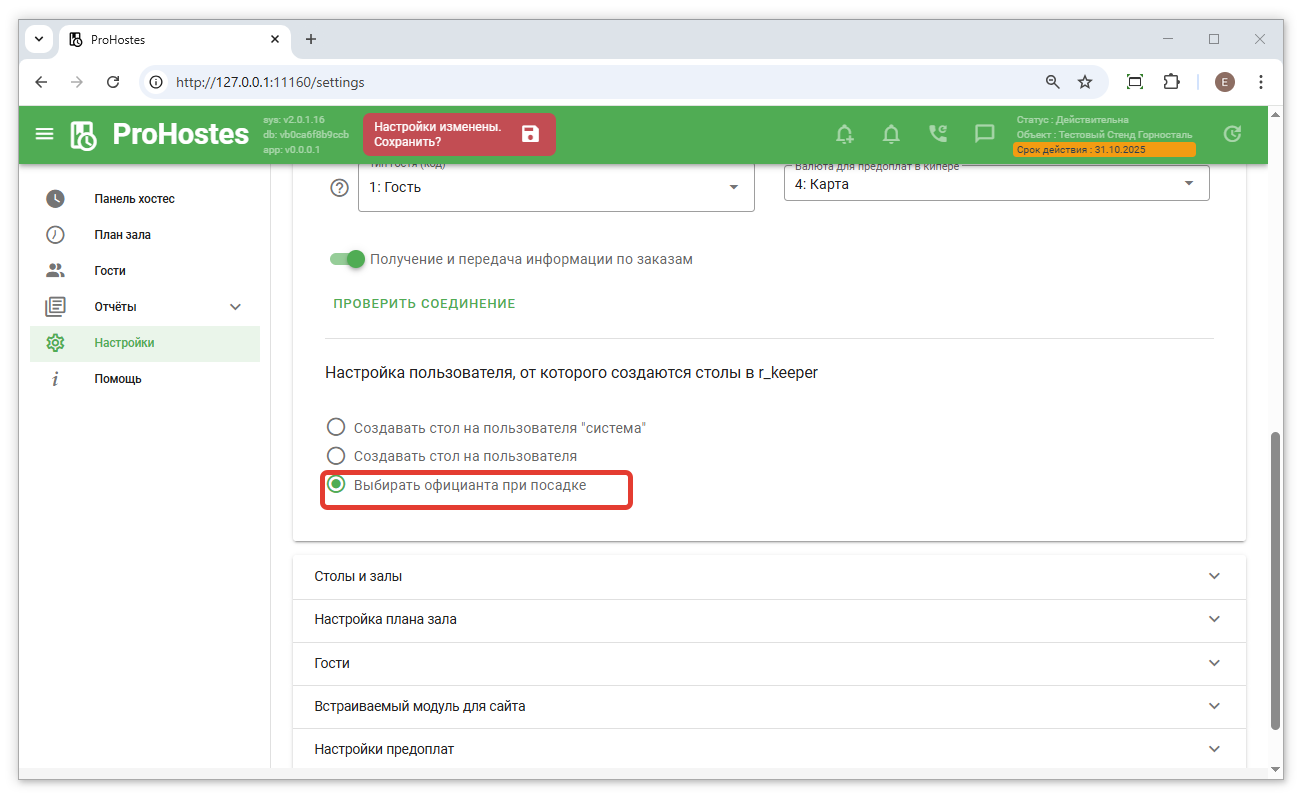Click the browser address bar
This screenshot has height=805, width=1303.
[x=600, y=82]
